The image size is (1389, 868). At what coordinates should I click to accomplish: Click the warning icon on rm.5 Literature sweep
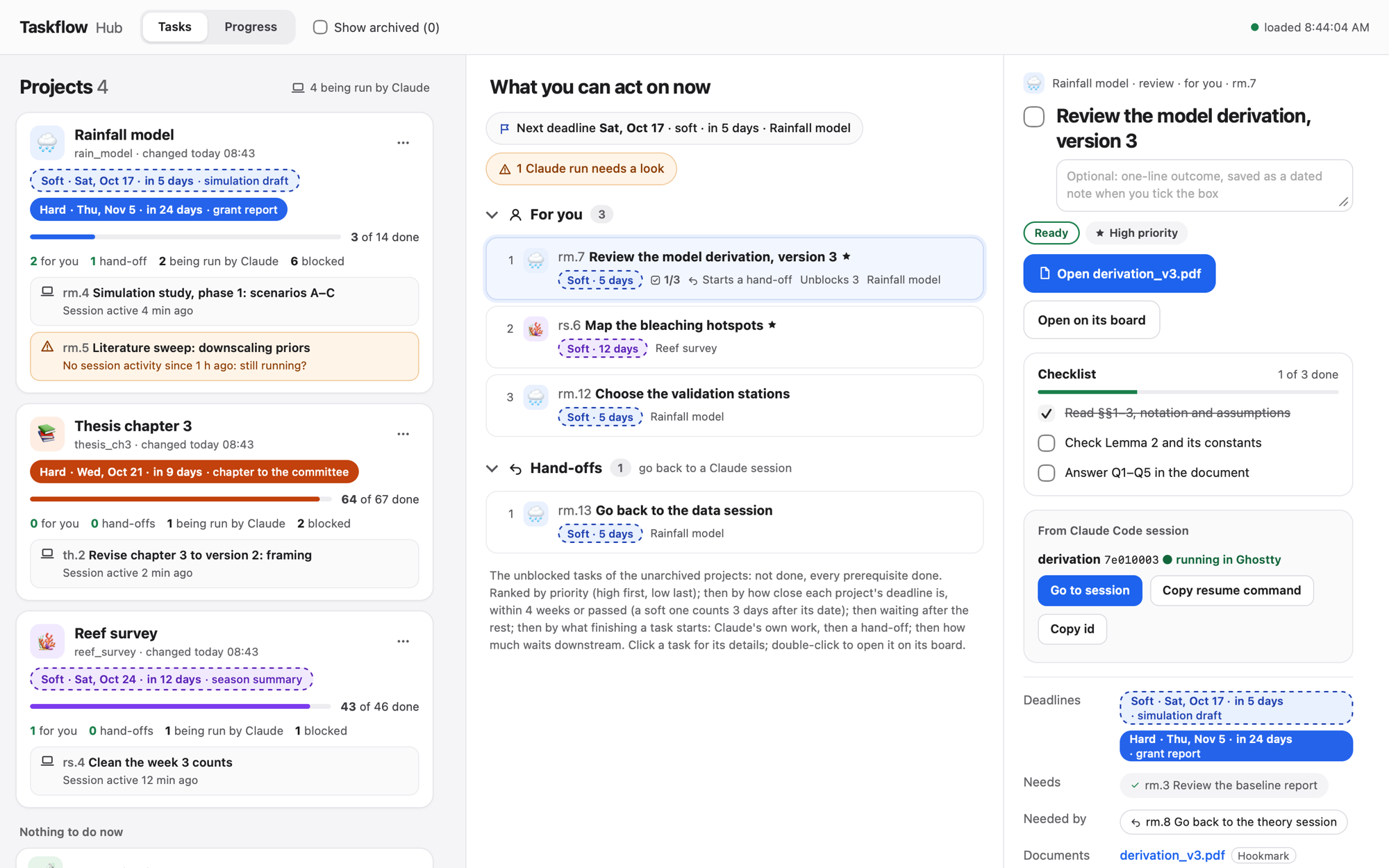pyautogui.click(x=47, y=347)
